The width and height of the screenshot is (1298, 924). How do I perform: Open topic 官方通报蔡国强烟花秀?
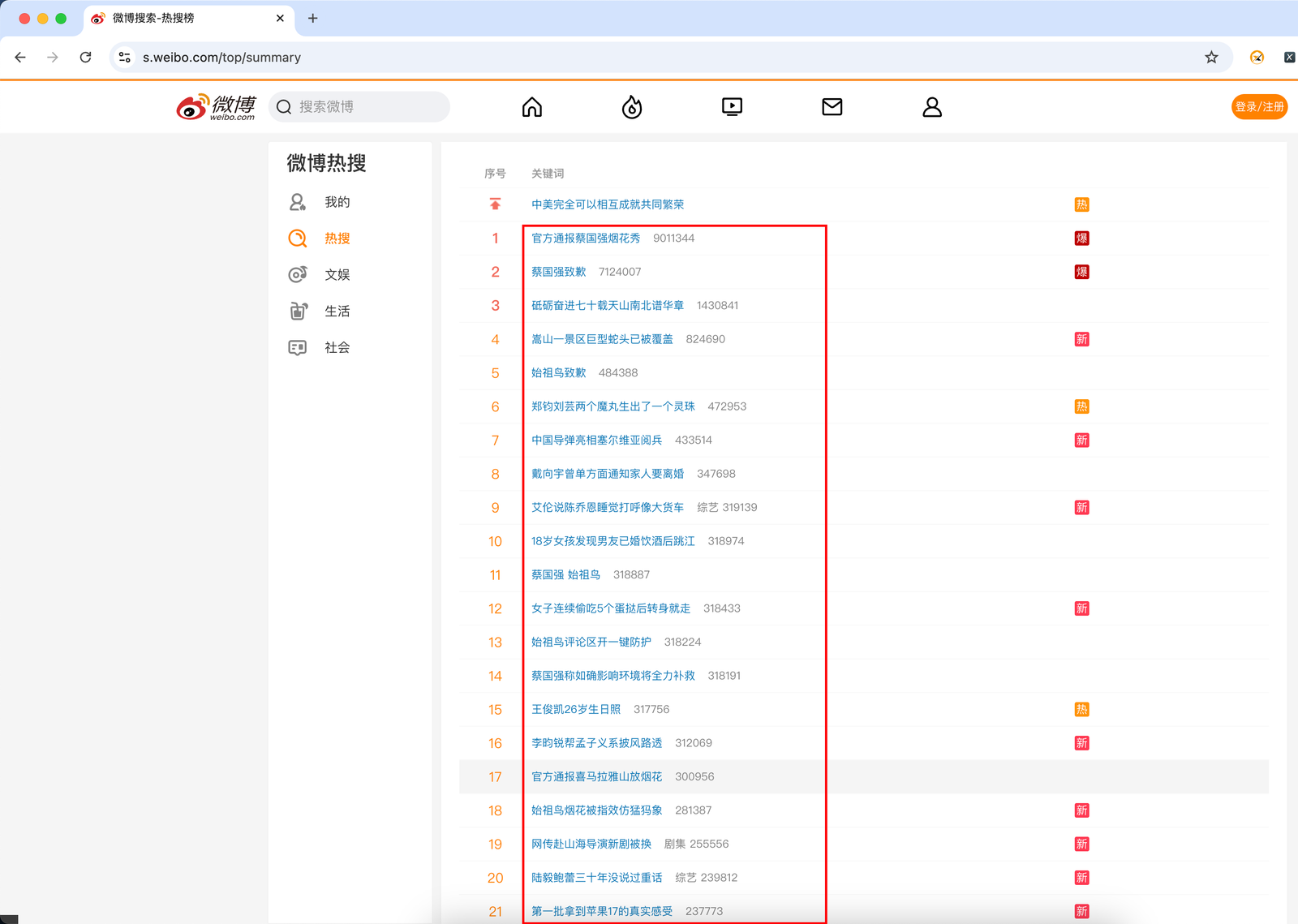coord(586,239)
